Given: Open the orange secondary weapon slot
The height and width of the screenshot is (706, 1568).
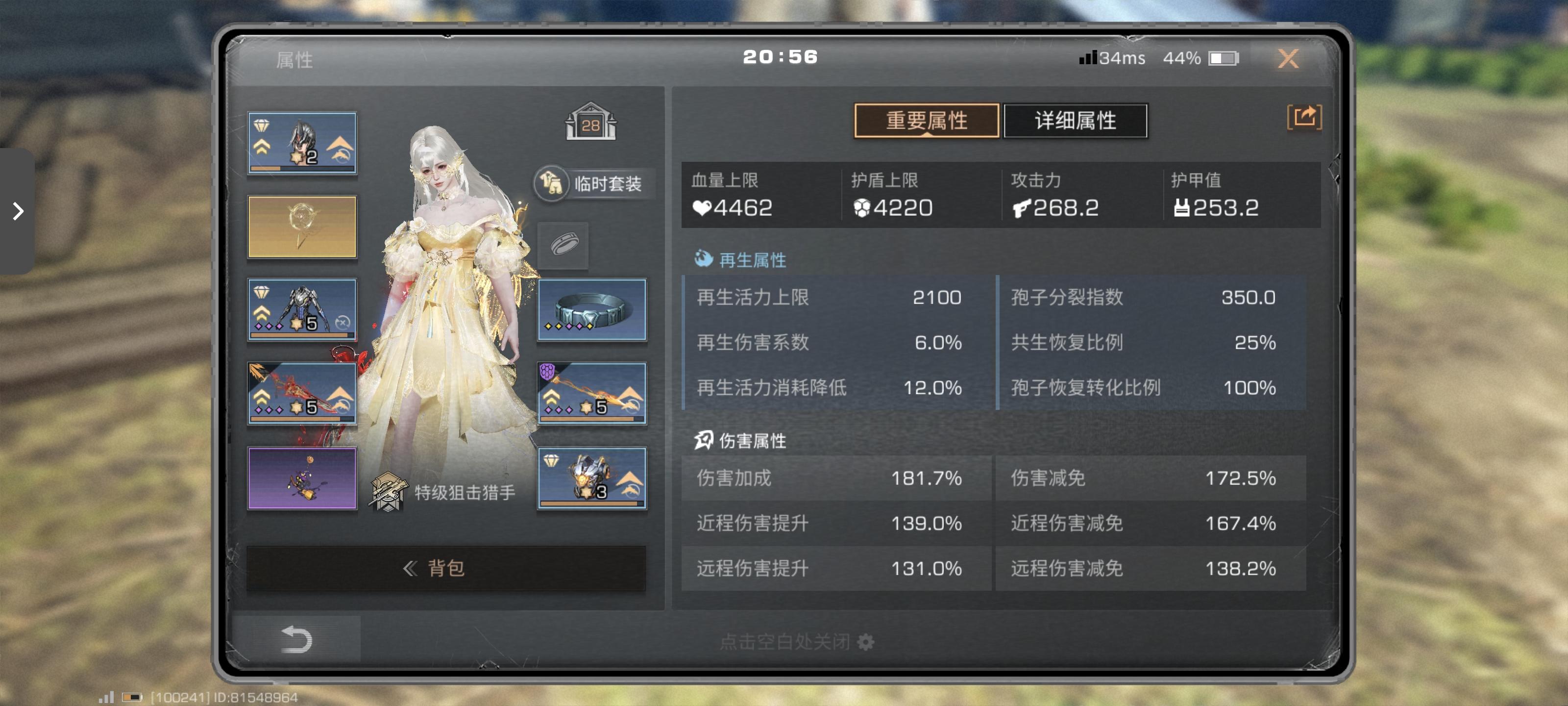Looking at the screenshot, I should pyautogui.click(x=591, y=394).
